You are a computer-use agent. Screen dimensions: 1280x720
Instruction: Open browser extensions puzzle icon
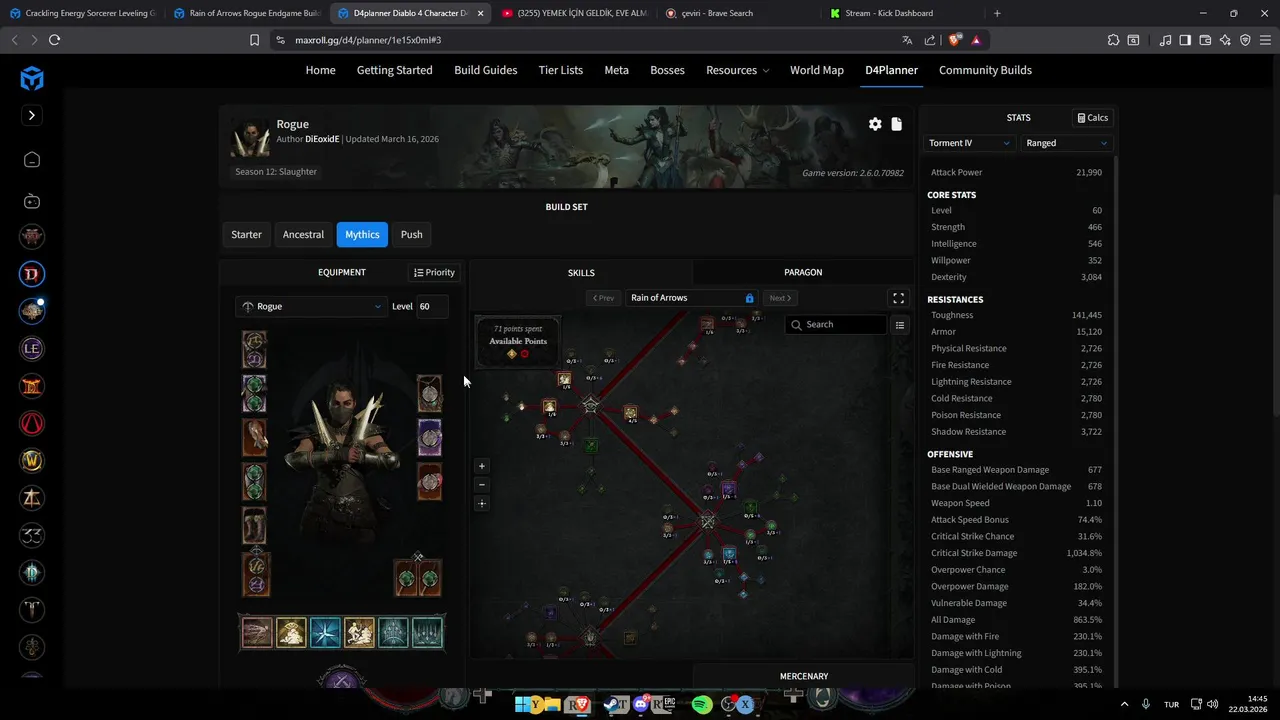[1113, 40]
